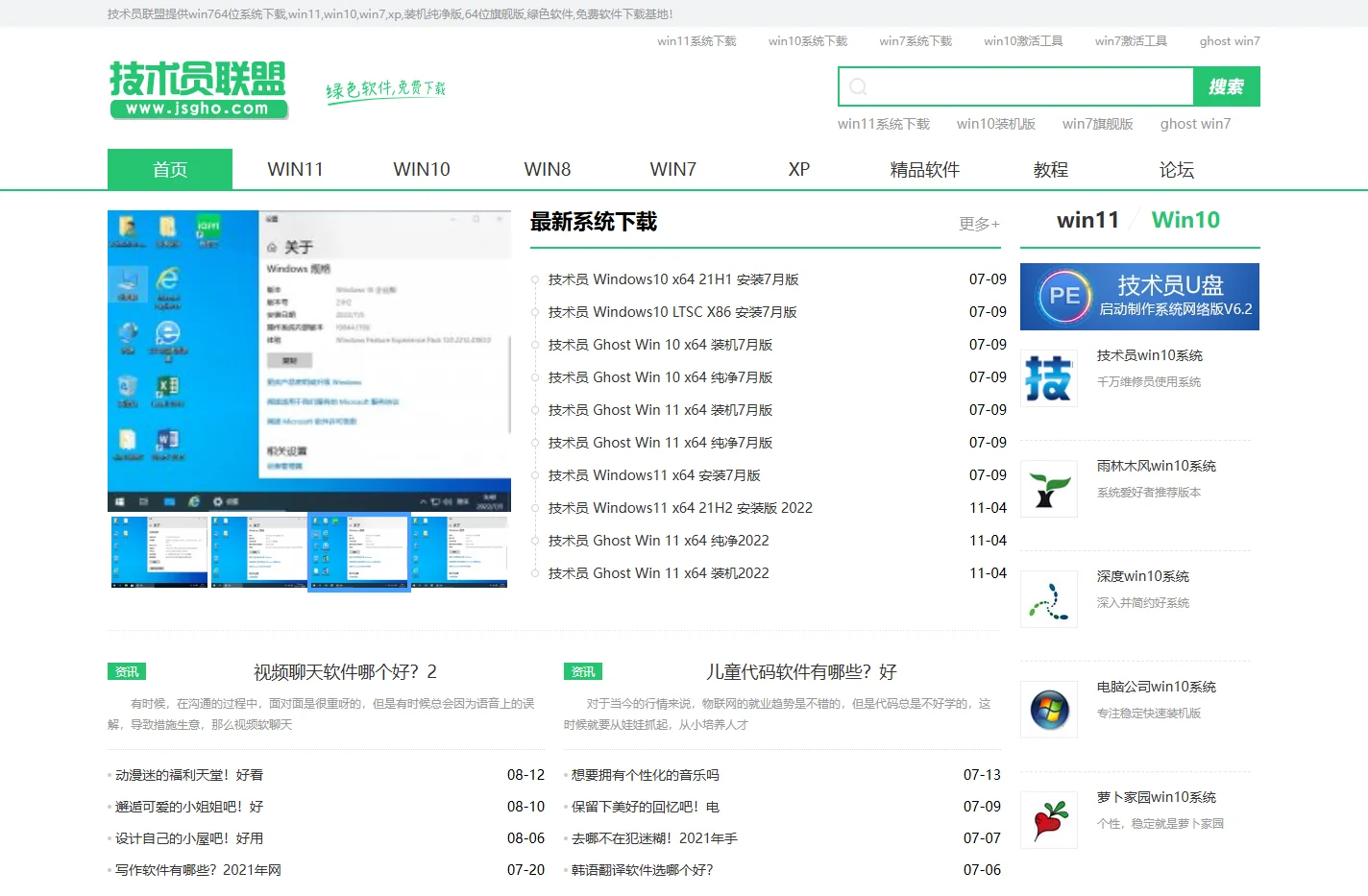1368x896 pixels.
Task: Switch to the win11 sidebar tab
Action: (1087, 220)
